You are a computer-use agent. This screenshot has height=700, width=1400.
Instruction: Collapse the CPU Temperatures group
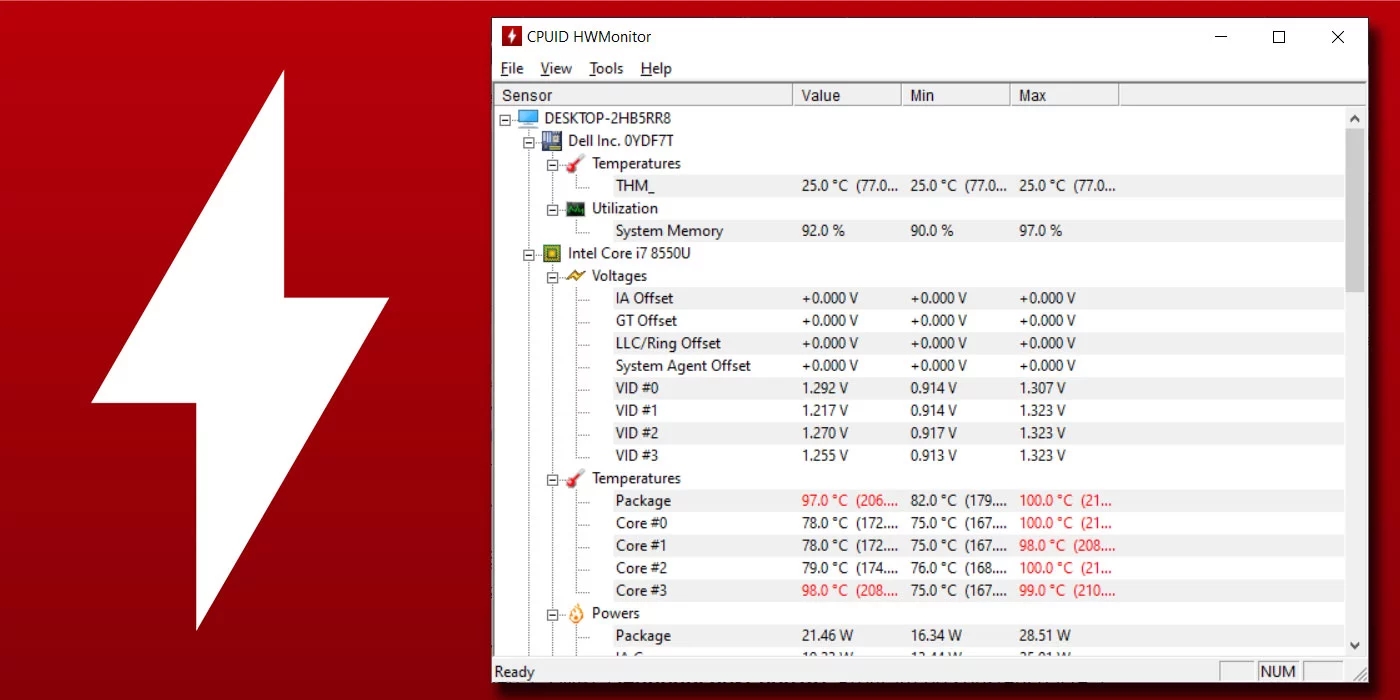coord(552,479)
